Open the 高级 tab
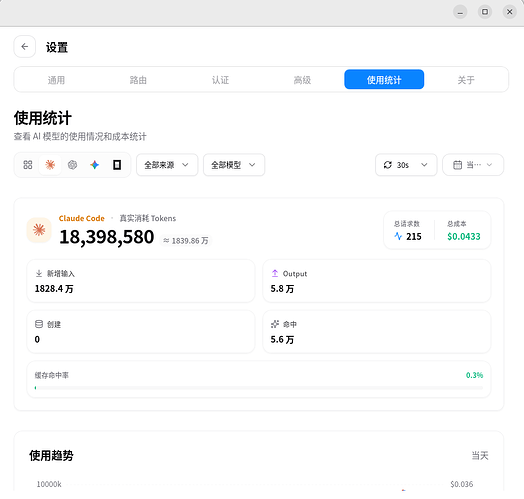Viewport: 524px width, 499px height. coord(302,80)
